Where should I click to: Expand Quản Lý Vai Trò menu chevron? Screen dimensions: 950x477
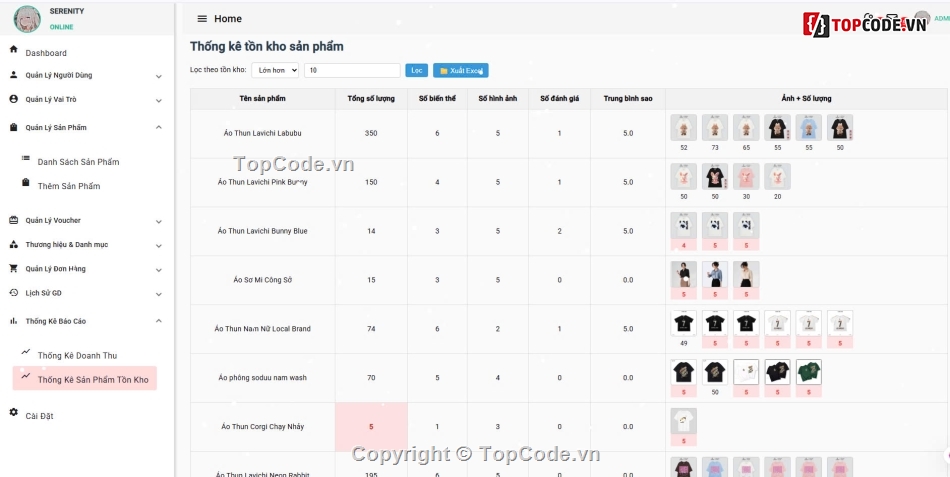click(x=159, y=101)
